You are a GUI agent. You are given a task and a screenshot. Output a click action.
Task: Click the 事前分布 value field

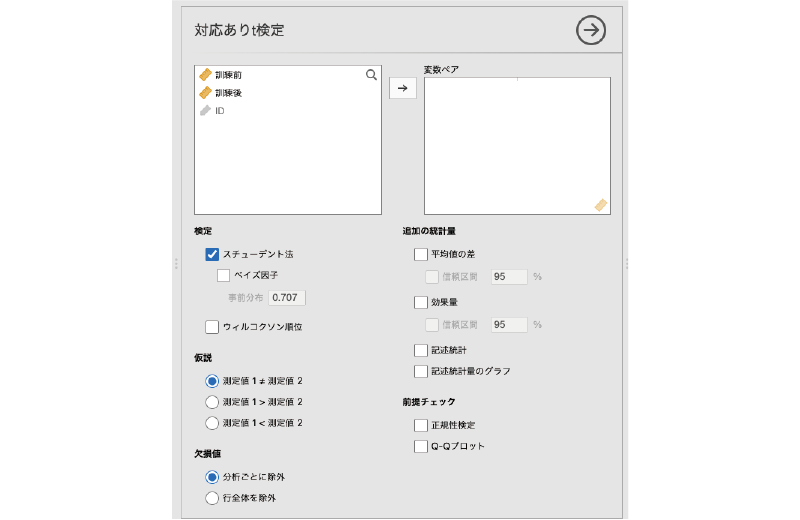click(x=286, y=298)
